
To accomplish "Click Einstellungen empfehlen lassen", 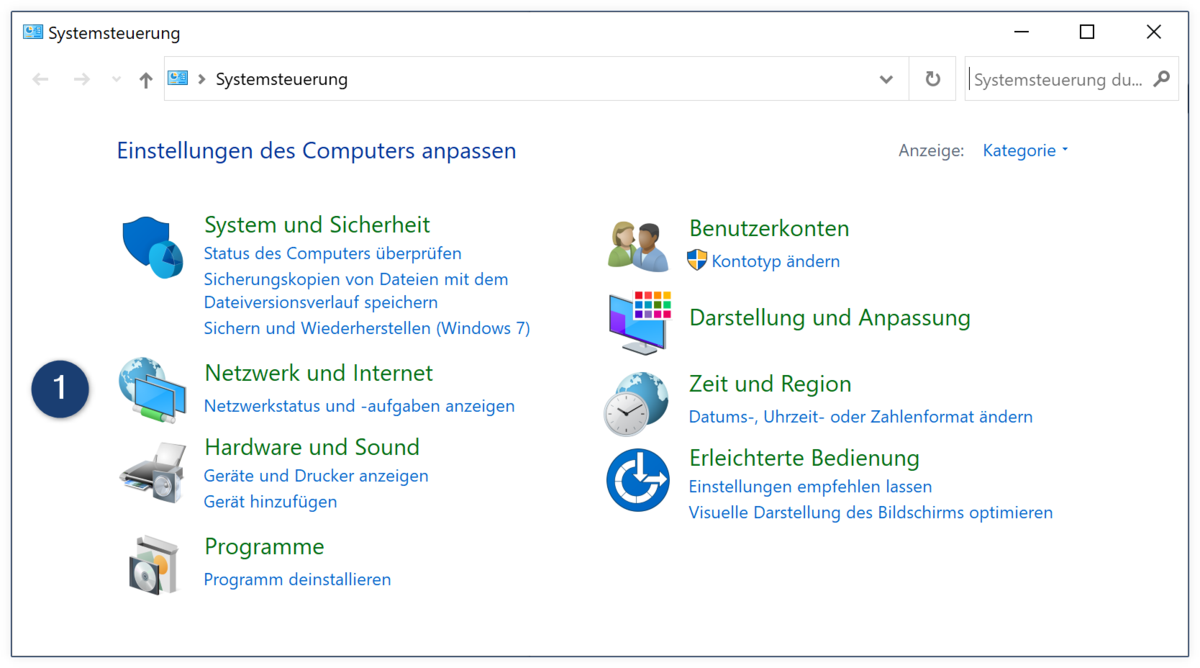I will coord(811,487).
